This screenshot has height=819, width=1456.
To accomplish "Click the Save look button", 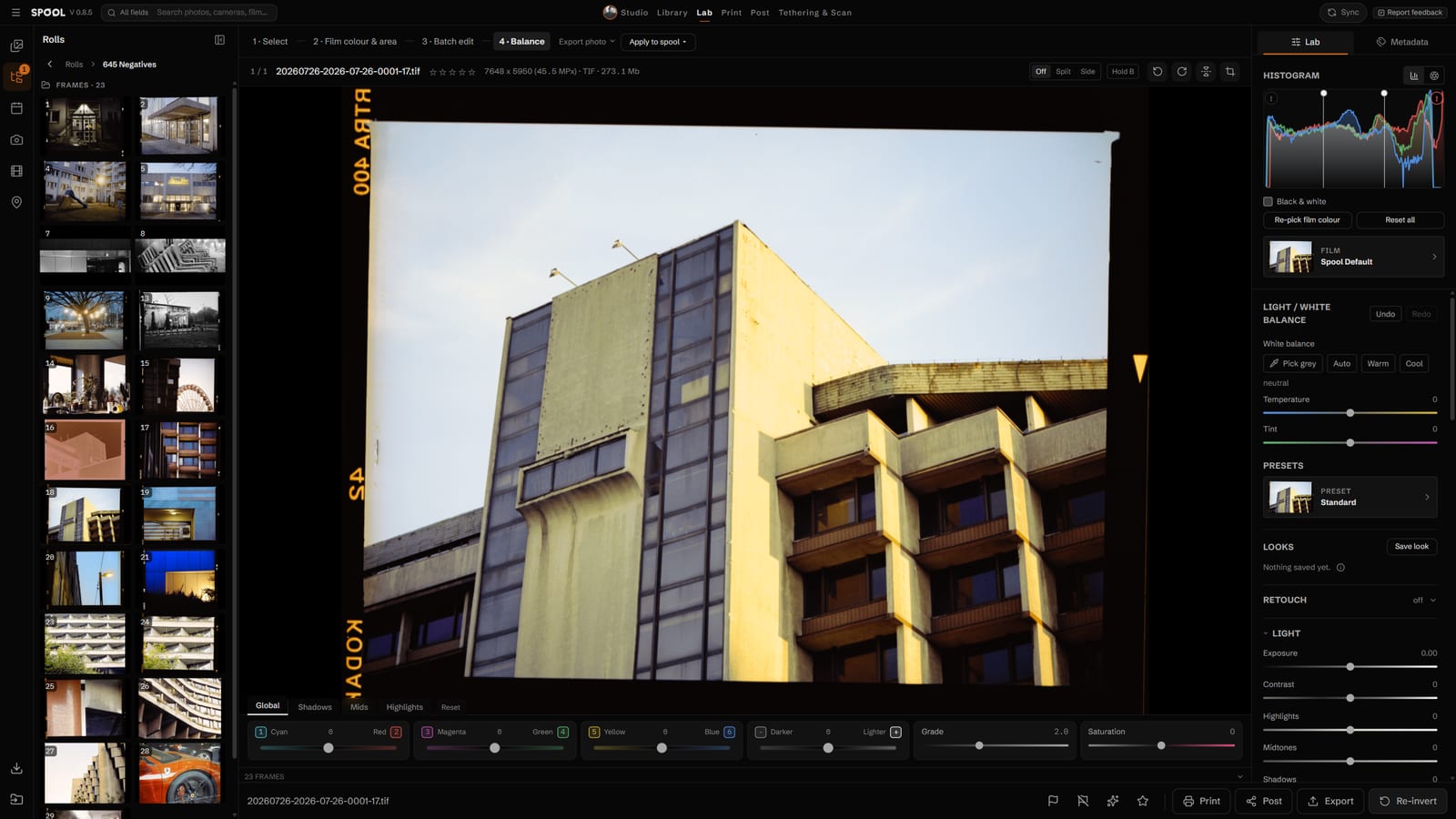I will pyautogui.click(x=1411, y=546).
